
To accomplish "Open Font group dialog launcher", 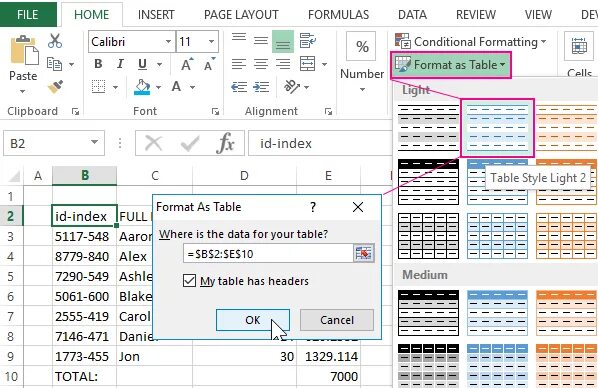I will [x=215, y=111].
